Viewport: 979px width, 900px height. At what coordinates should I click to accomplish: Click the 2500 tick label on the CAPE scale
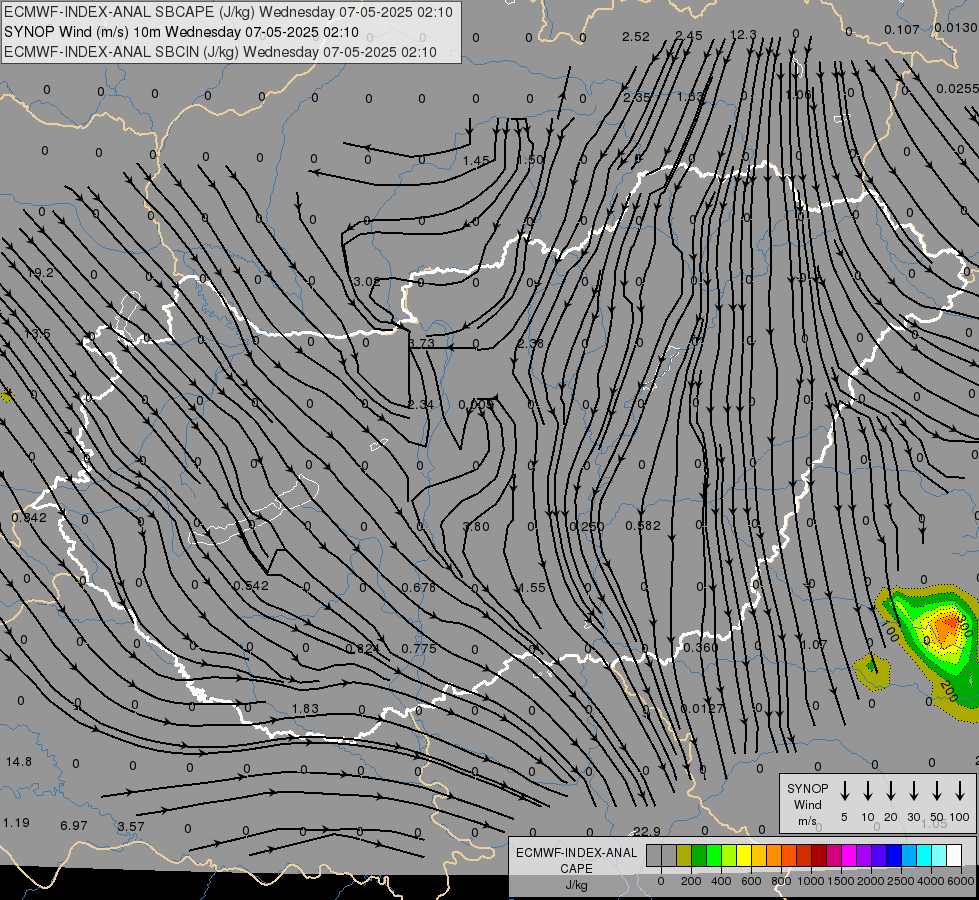click(901, 881)
